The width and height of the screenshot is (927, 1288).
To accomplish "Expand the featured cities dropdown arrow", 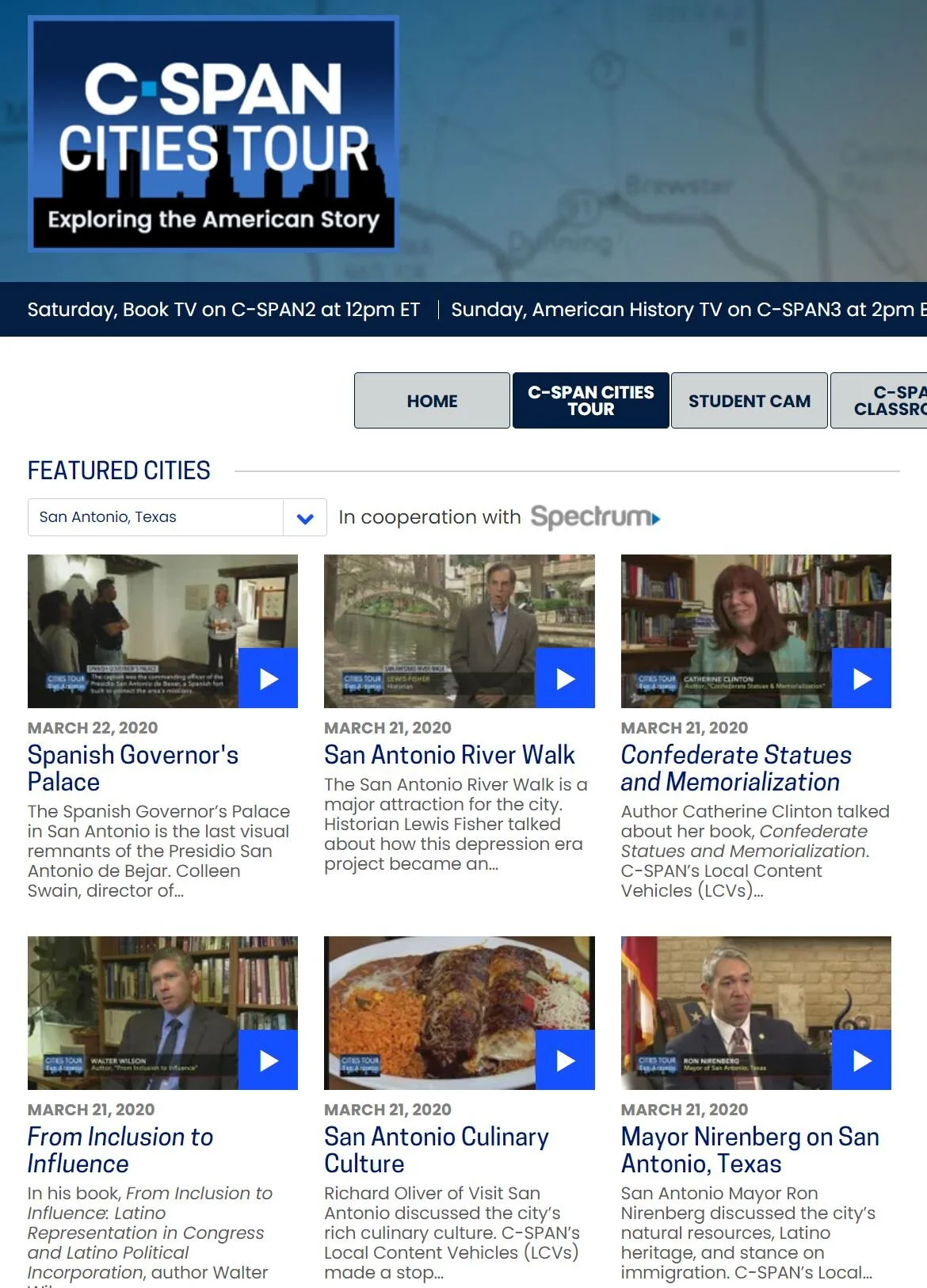I will tap(305, 518).
